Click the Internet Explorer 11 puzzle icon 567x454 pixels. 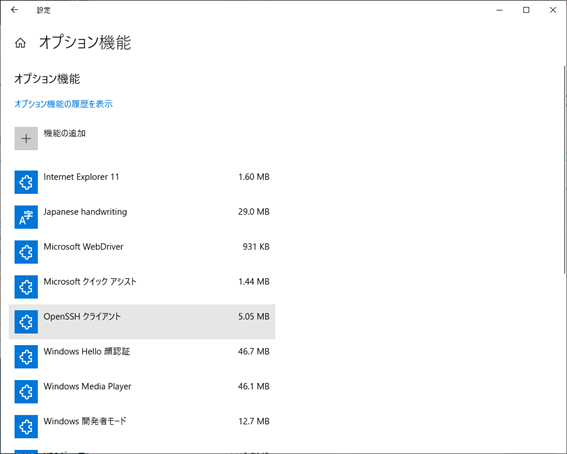26,182
